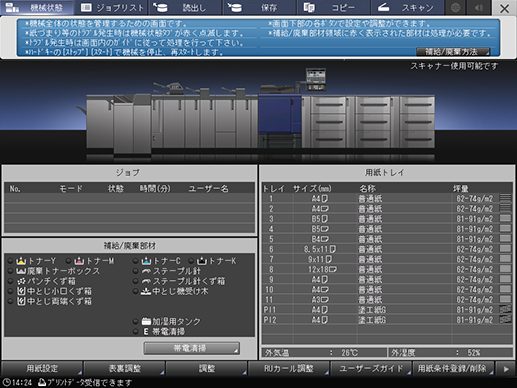Click the 帯電清掃 button

pos(192,348)
